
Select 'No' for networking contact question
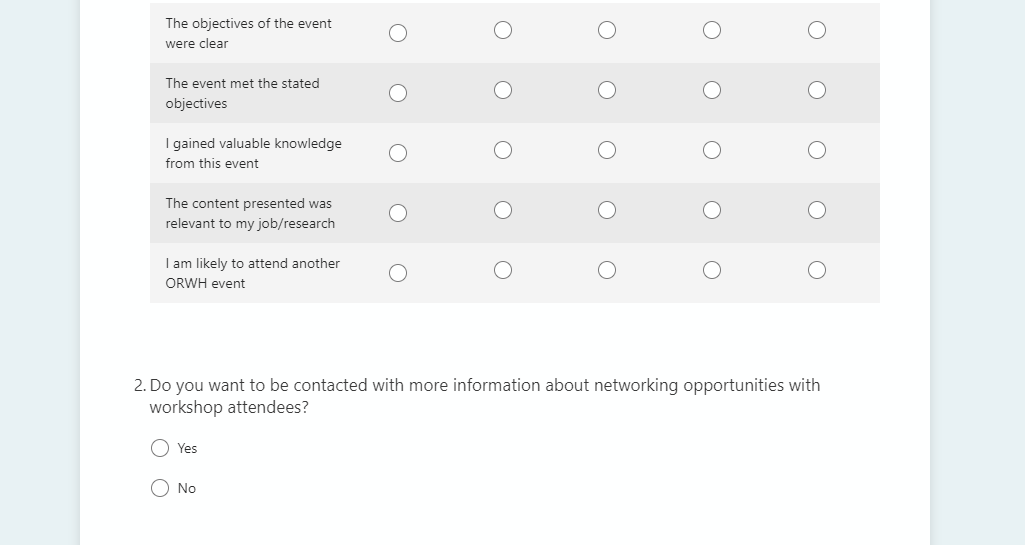coord(160,488)
